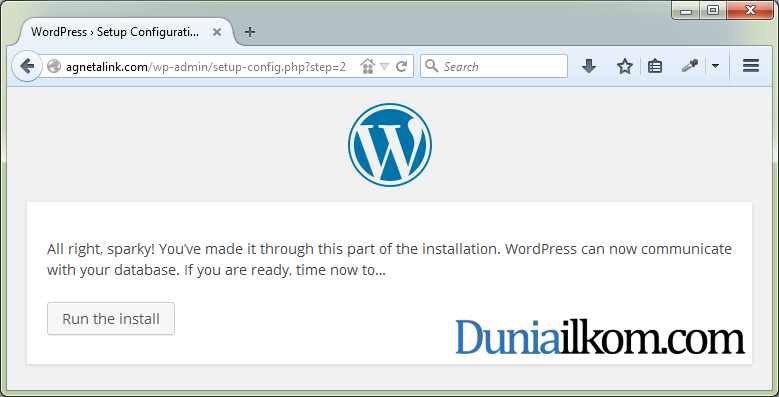This screenshot has width=779, height=397.
Task: Click the agnetalink.com address bar URL
Action: [x=206, y=66]
